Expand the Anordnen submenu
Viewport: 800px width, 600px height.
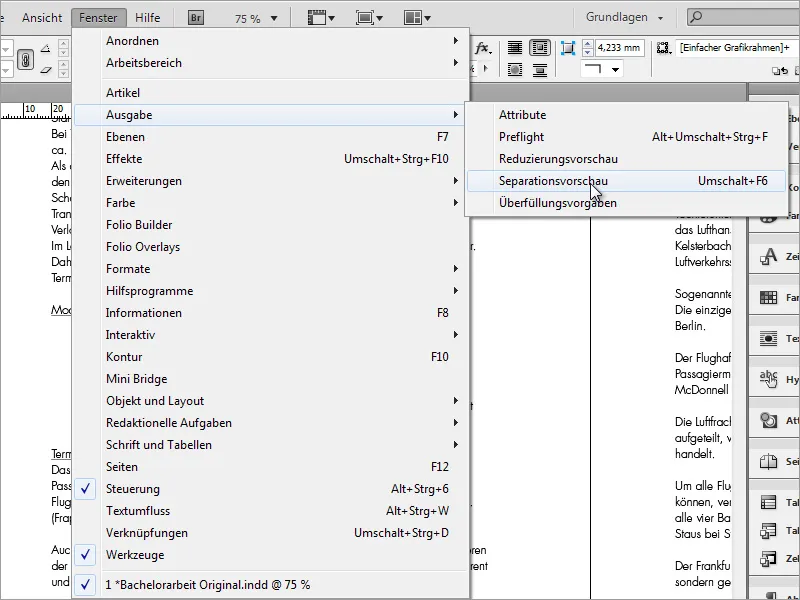pyautogui.click(x=271, y=41)
